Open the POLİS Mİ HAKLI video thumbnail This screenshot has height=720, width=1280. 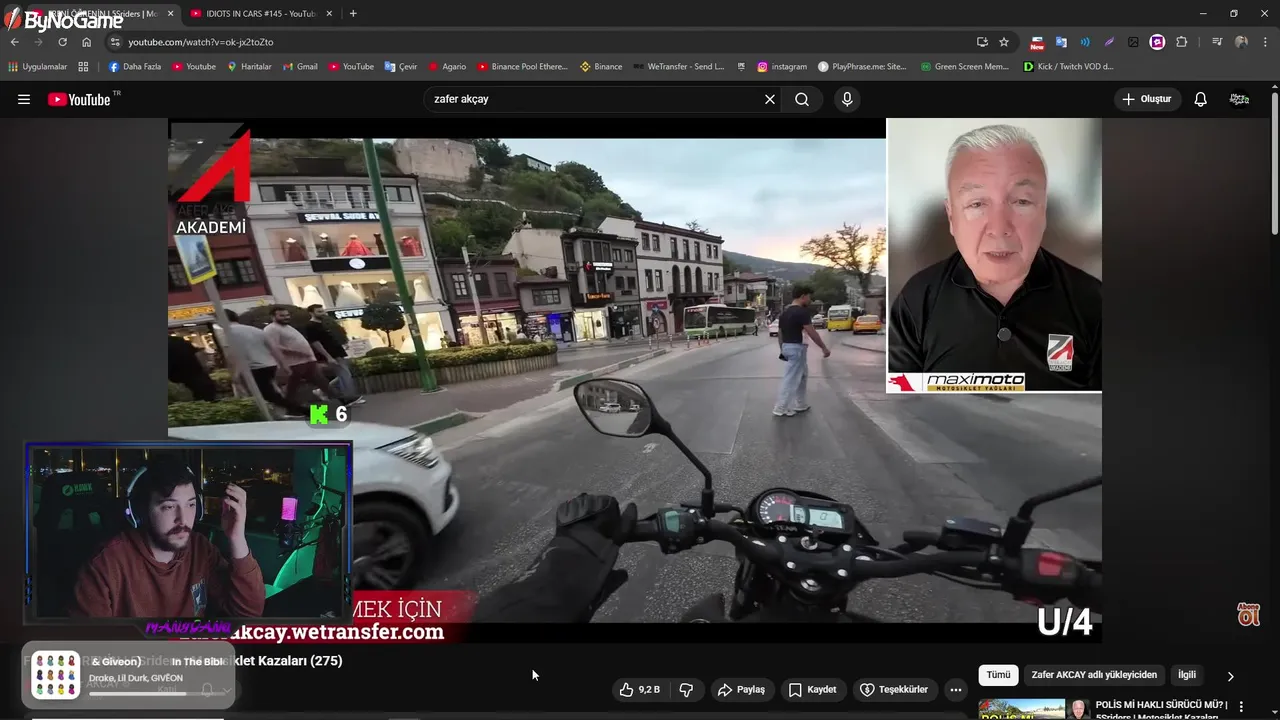point(1022,709)
